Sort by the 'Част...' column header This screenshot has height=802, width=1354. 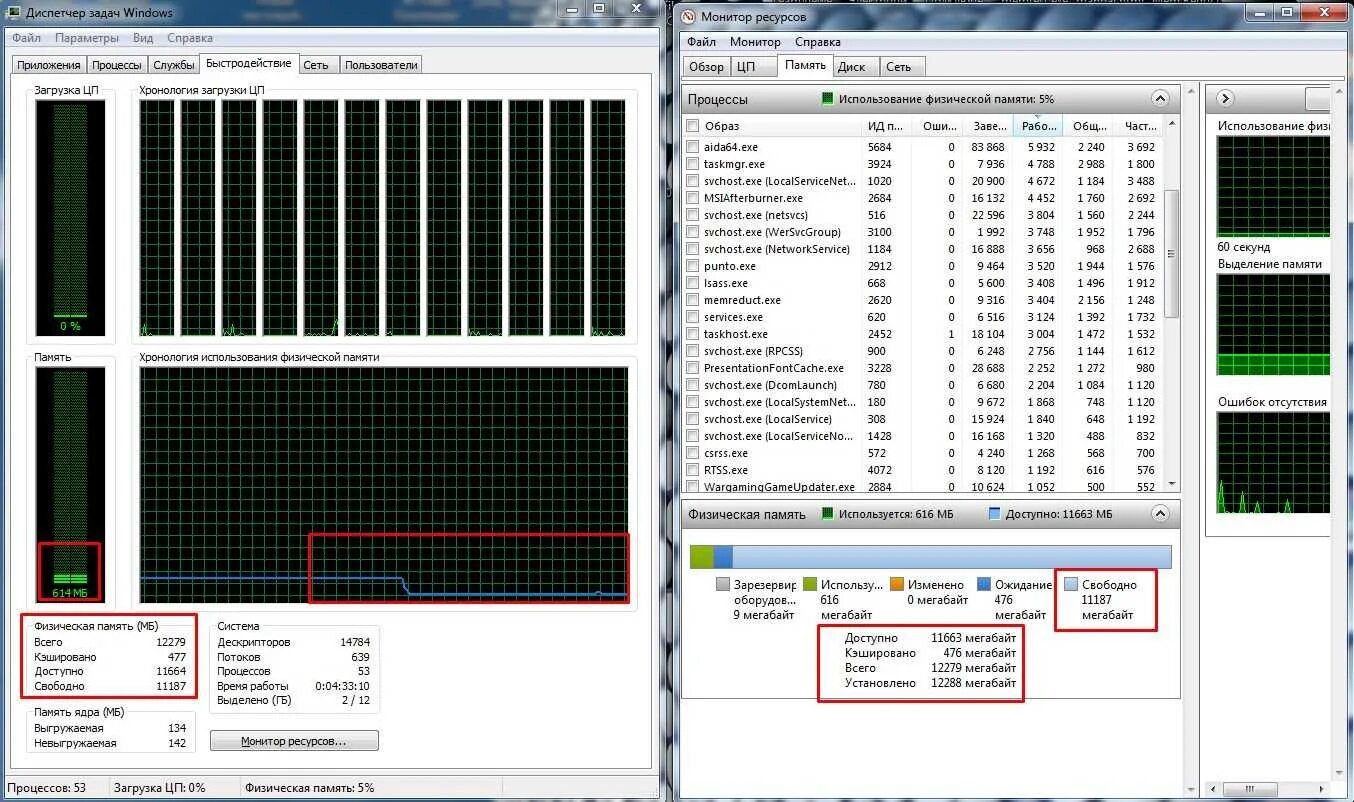1139,126
